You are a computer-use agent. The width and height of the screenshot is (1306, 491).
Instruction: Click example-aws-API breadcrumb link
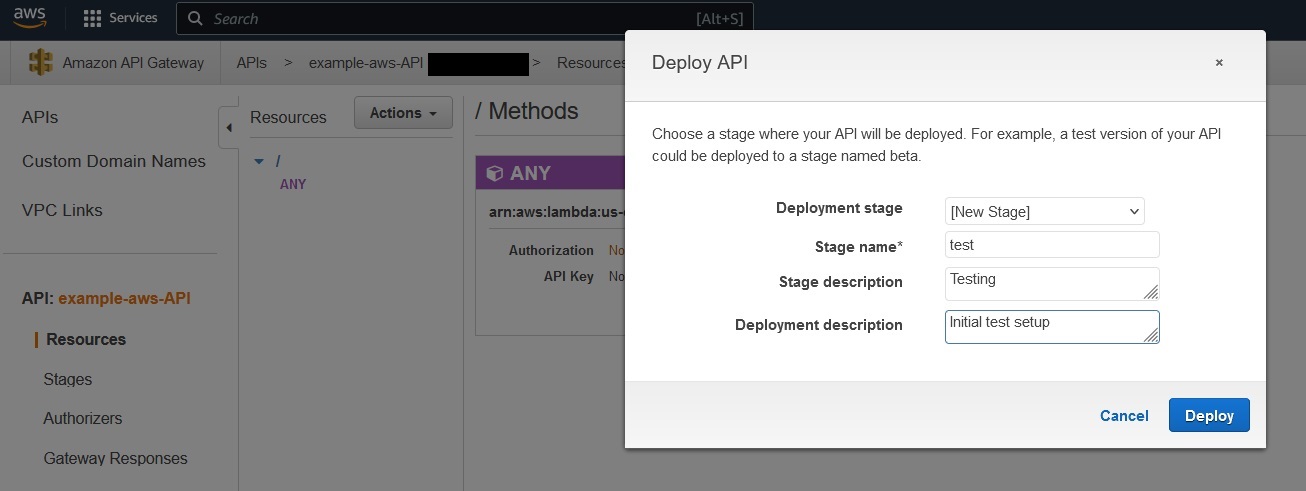(366, 62)
